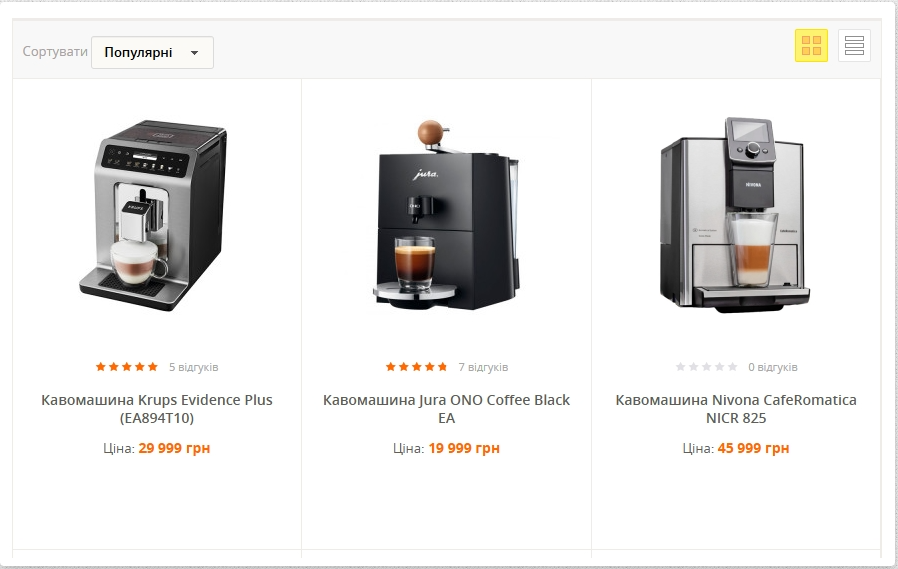Open Кавомашина Jura ONO Coffee Black link

pyautogui.click(x=447, y=409)
